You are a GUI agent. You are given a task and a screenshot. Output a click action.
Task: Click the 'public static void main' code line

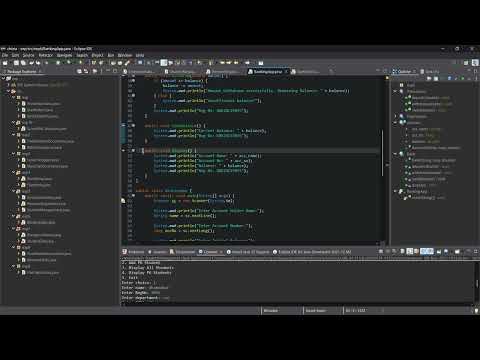tap(189, 196)
